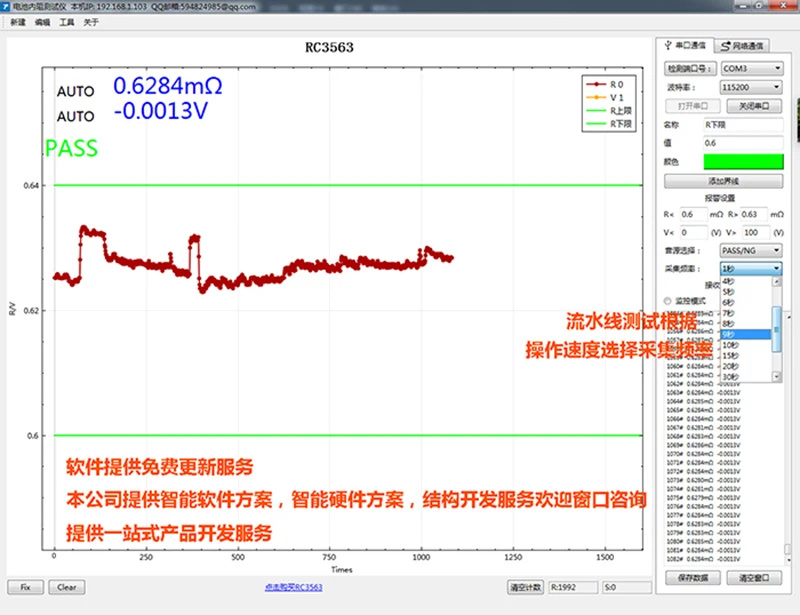Click the 保存数据 button
The height and width of the screenshot is (615, 800).
[x=693, y=578]
